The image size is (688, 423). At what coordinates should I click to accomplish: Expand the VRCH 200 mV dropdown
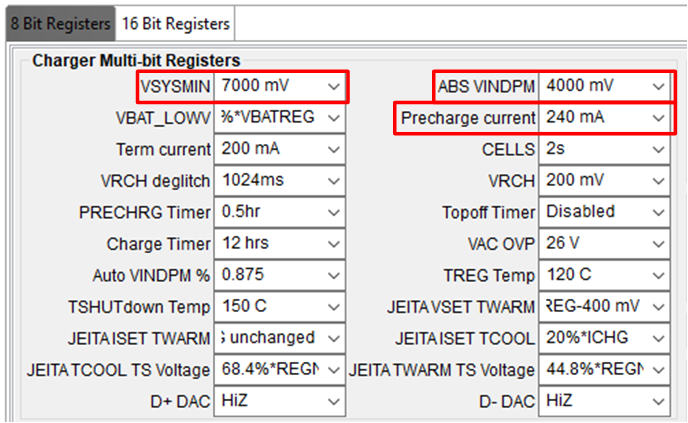click(605, 181)
